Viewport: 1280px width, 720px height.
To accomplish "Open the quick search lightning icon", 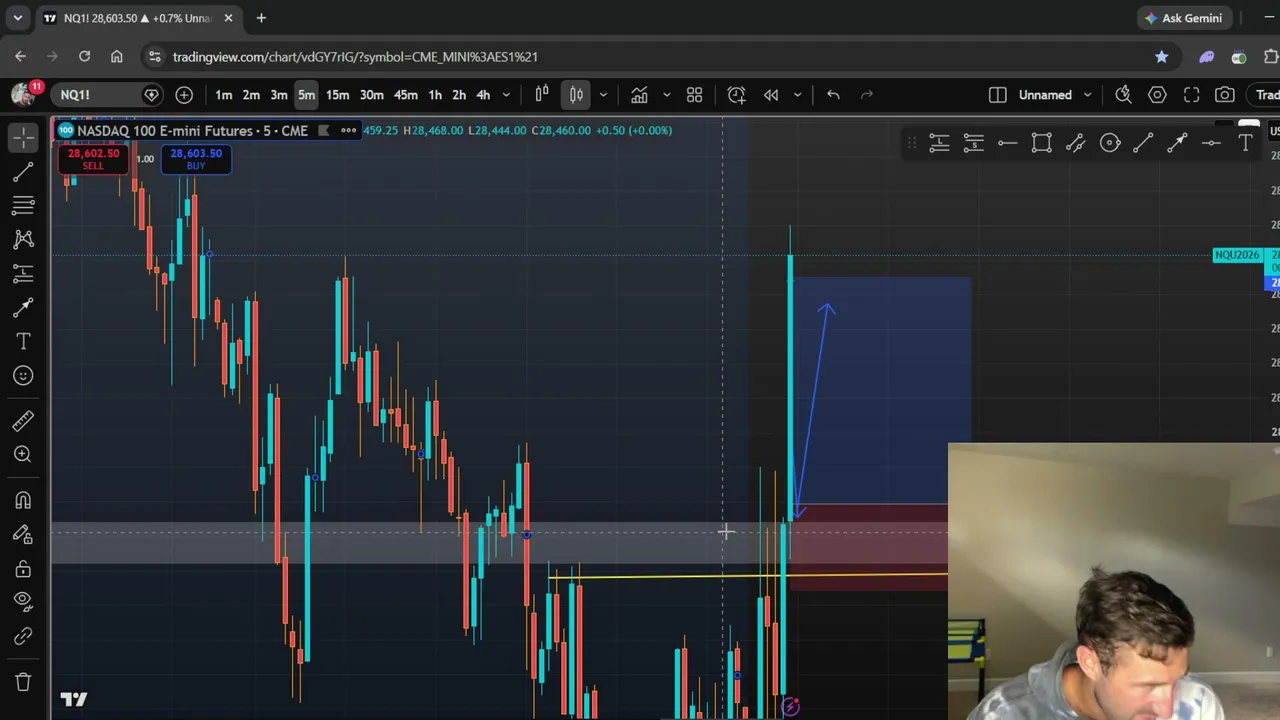I will coord(1123,95).
